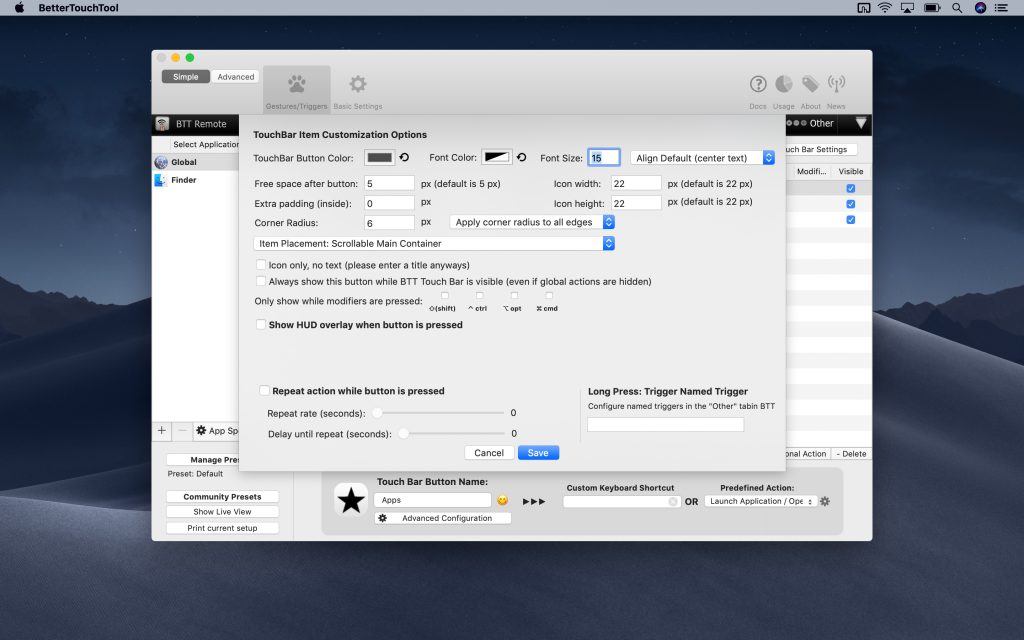Enable Show HUD overlay when button is pressed

[261, 325]
